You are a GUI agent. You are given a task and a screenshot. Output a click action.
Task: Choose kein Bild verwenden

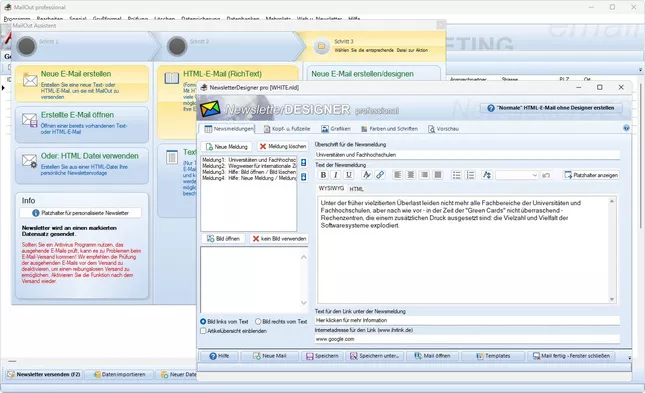click(279, 239)
